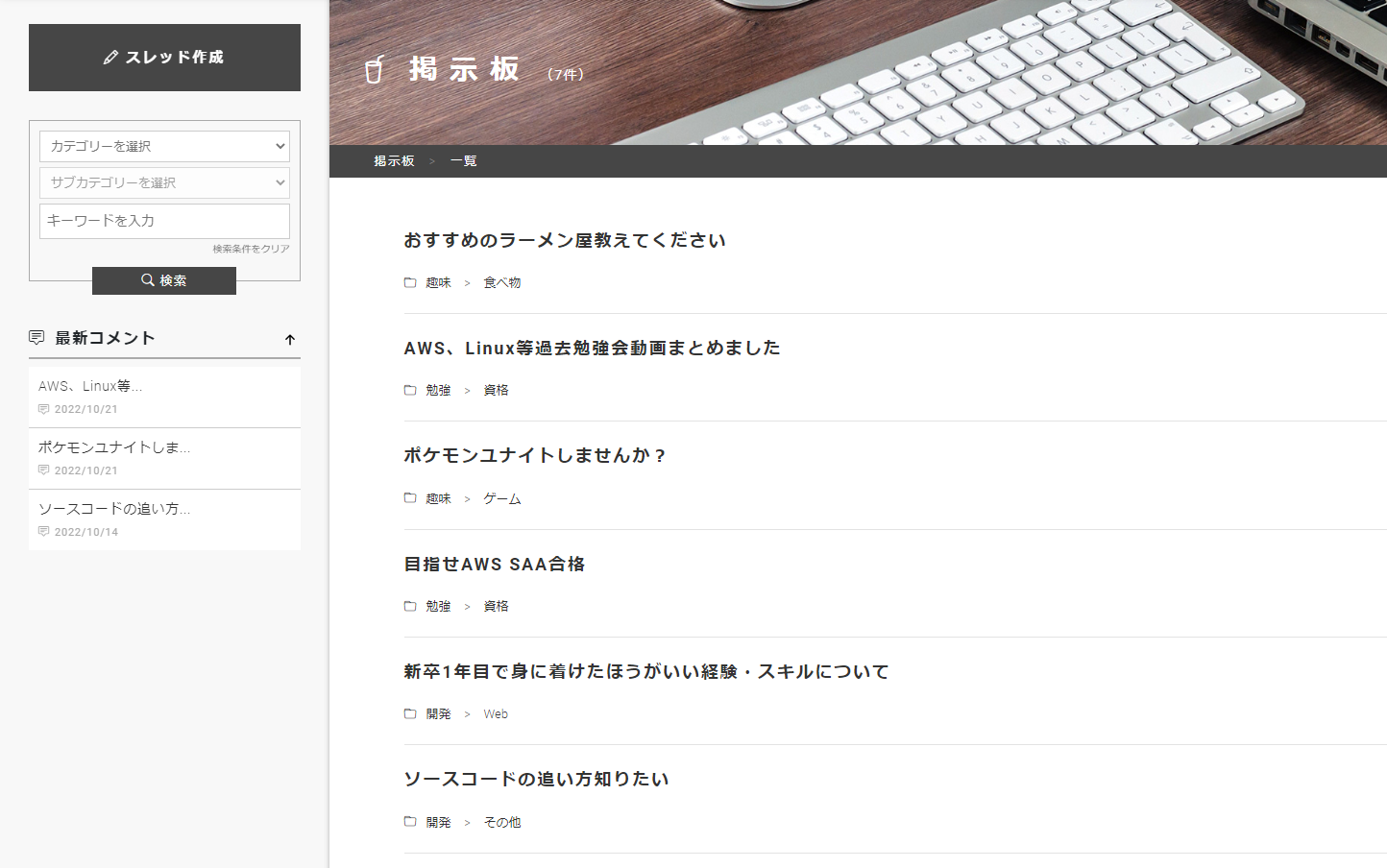Open the ポケモンユナイトしま... recent comment
Image resolution: width=1387 pixels, height=868 pixels.
114,447
